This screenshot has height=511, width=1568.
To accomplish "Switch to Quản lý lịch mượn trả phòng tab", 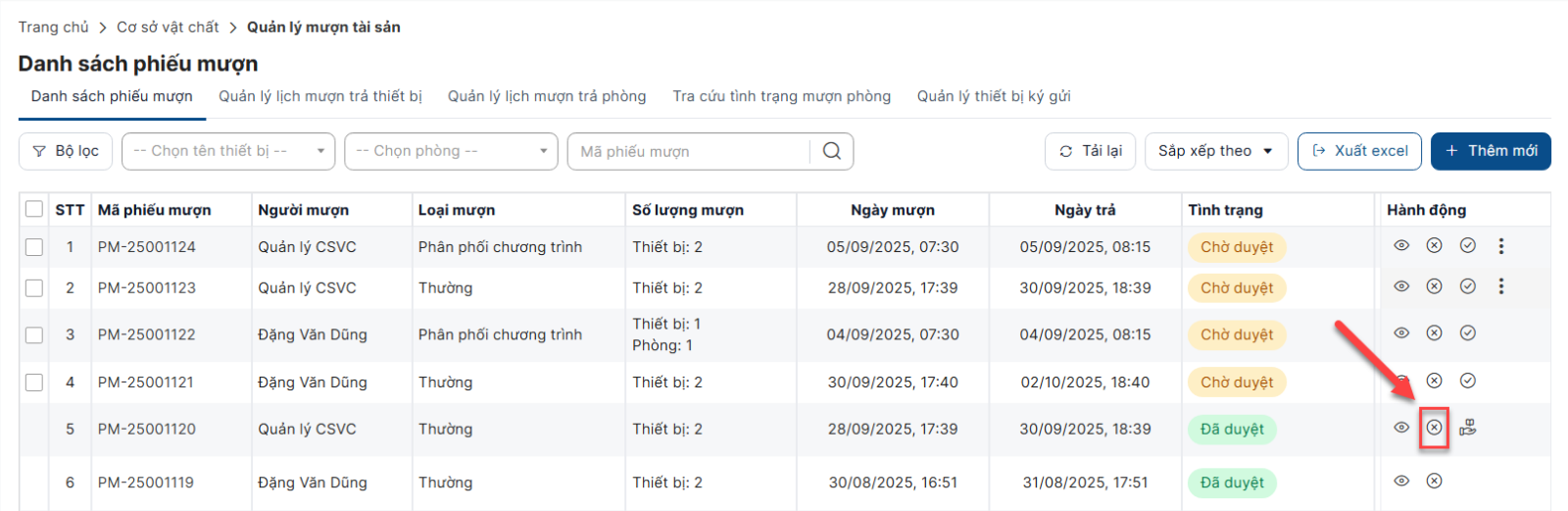I will click(x=547, y=96).
